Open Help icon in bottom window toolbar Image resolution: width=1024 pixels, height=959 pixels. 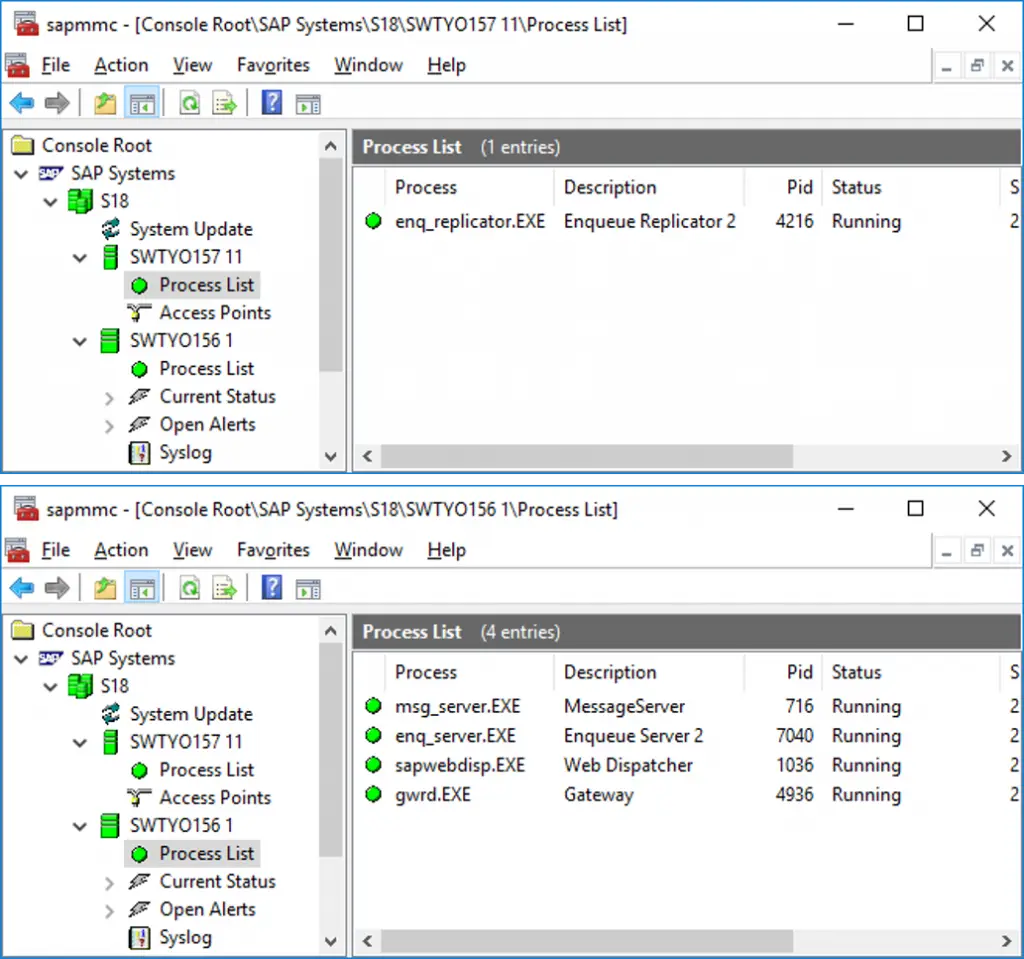tap(272, 588)
